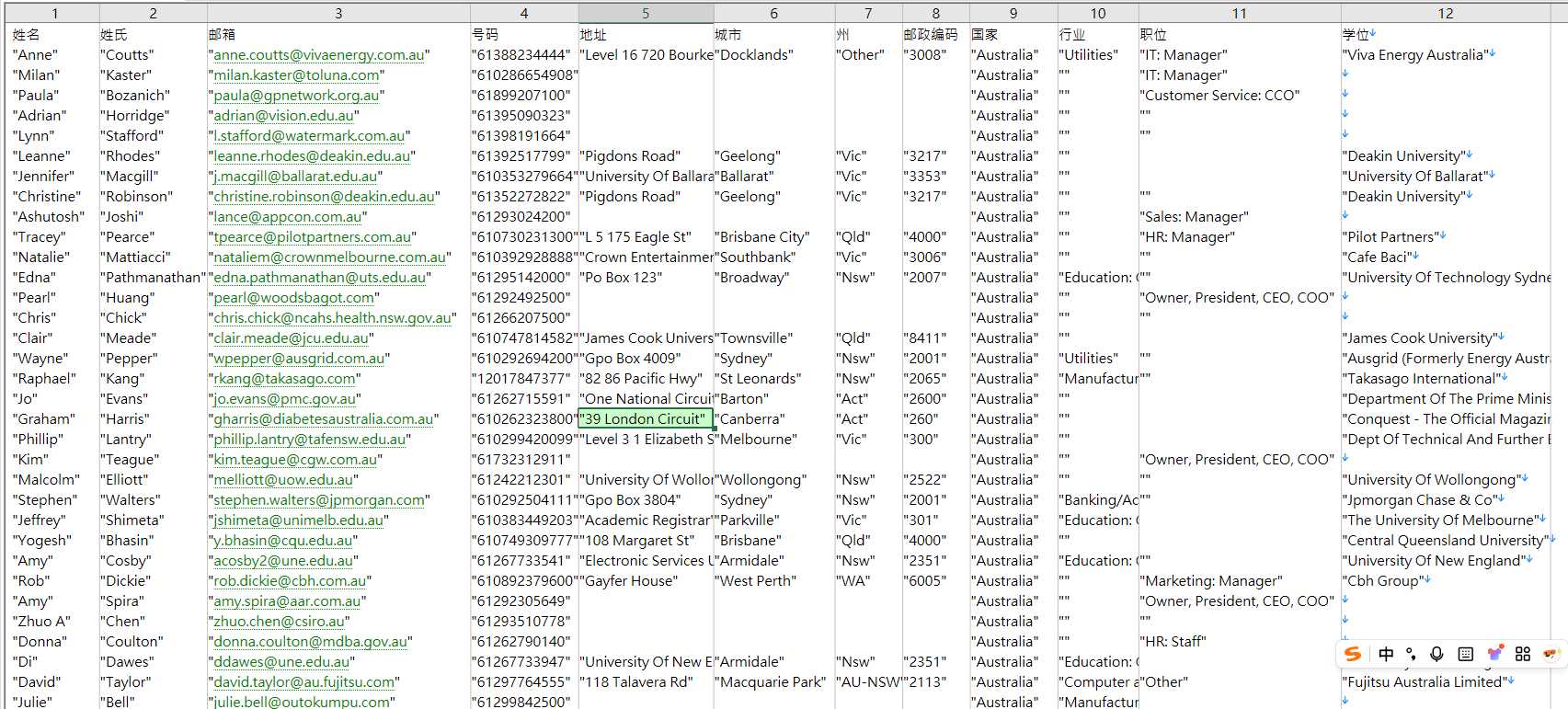1568x709 pixels.
Task: Open the soft keyboard icon on input toolbar
Action: tap(1466, 654)
